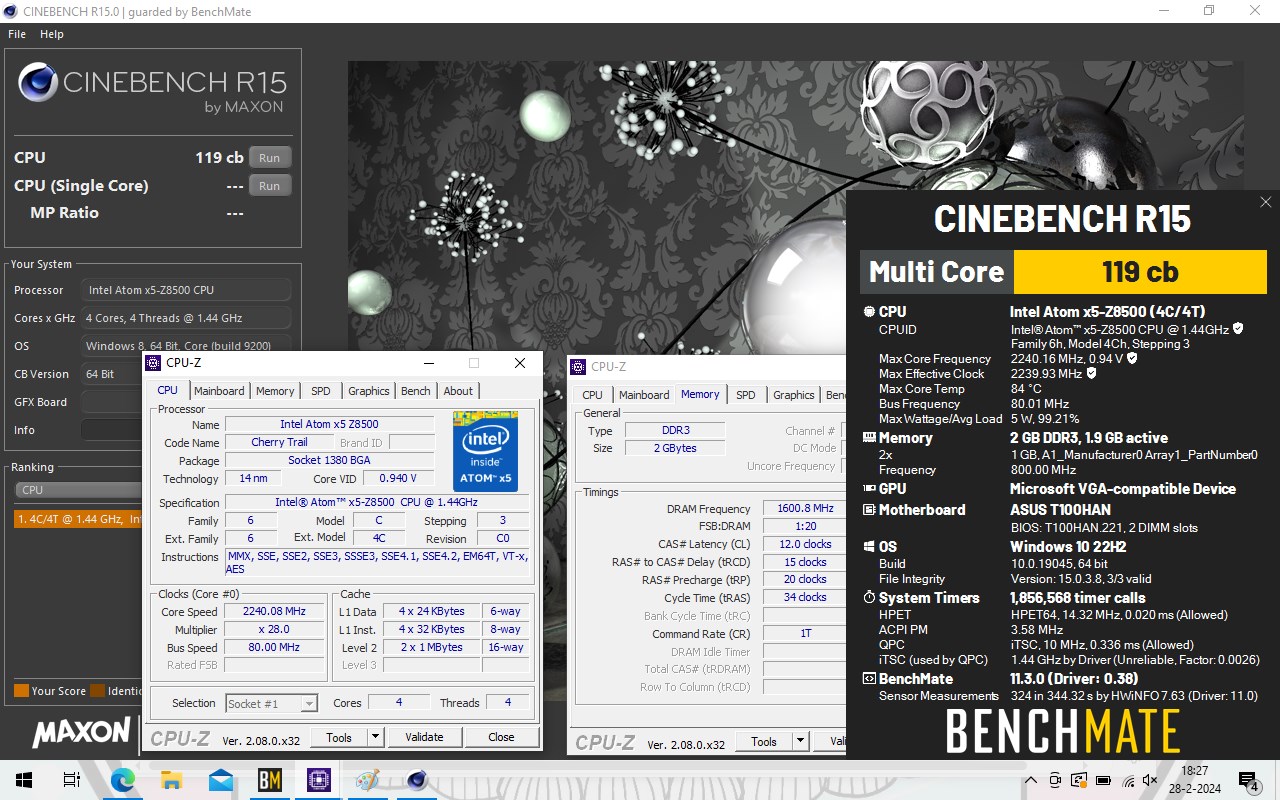This screenshot has height=800, width=1280.
Task: Click the brown Identical System legend swatch
Action: point(97,690)
